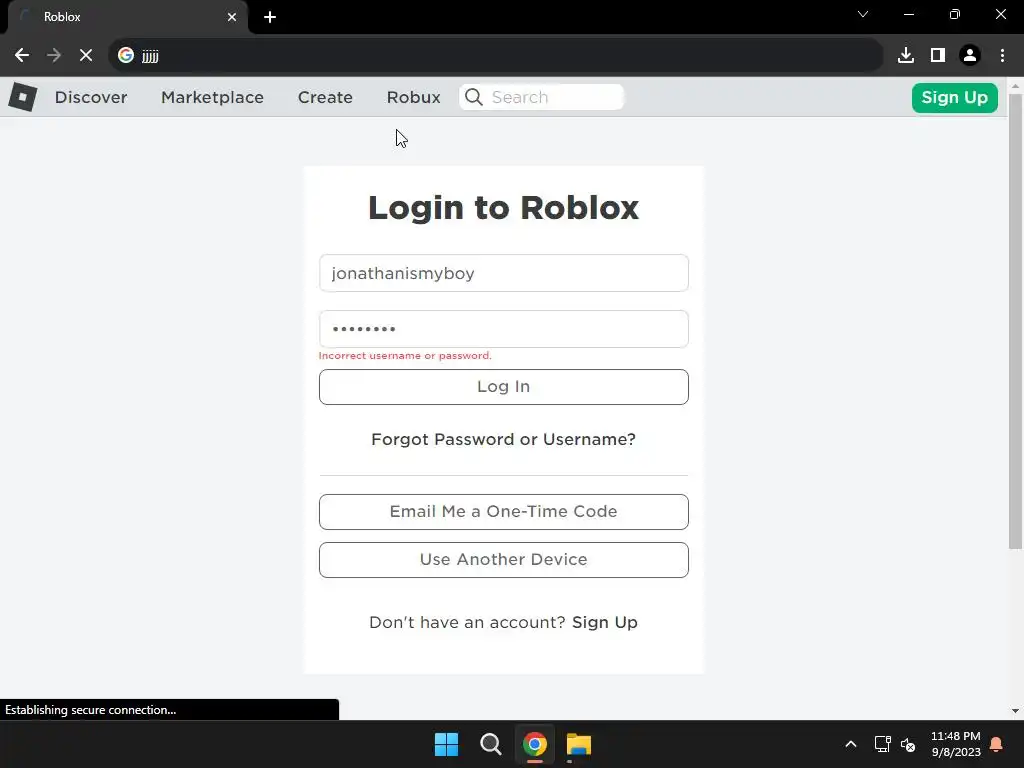The width and height of the screenshot is (1024, 768).
Task: Click the muted volume tray icon
Action: [x=908, y=744]
